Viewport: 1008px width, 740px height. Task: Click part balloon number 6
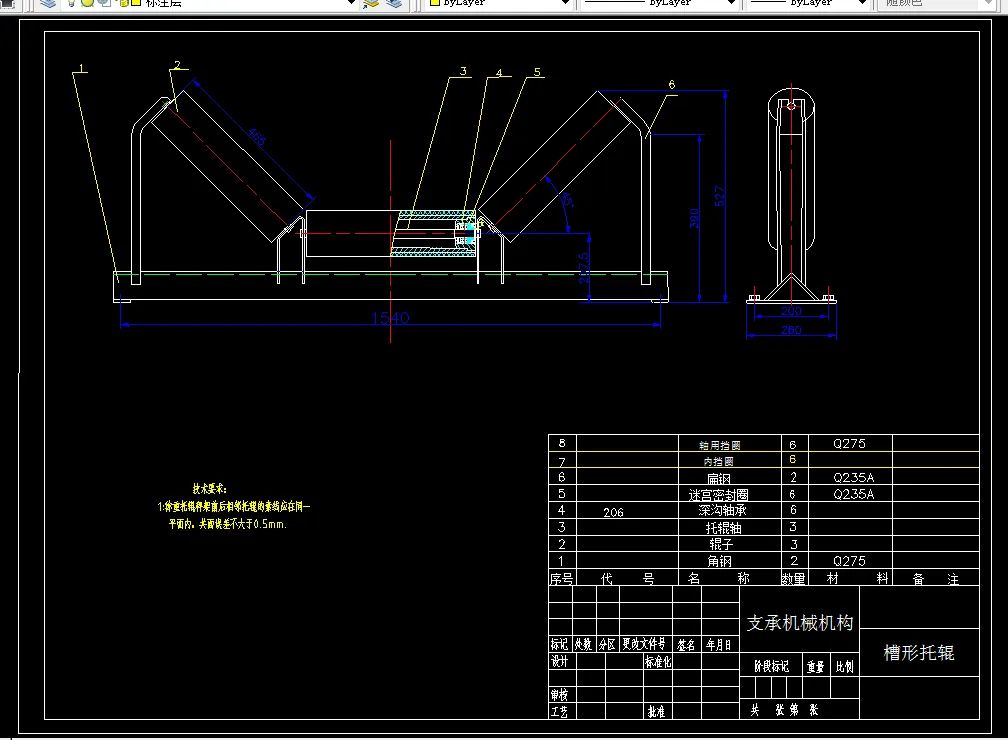tap(672, 85)
